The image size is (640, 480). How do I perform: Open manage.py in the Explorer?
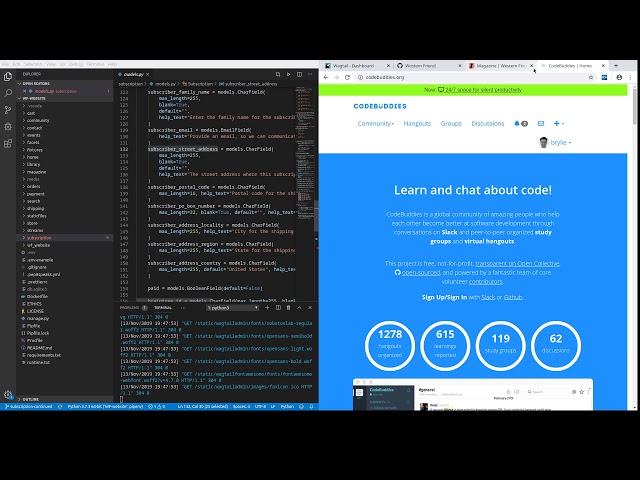[x=38, y=318]
